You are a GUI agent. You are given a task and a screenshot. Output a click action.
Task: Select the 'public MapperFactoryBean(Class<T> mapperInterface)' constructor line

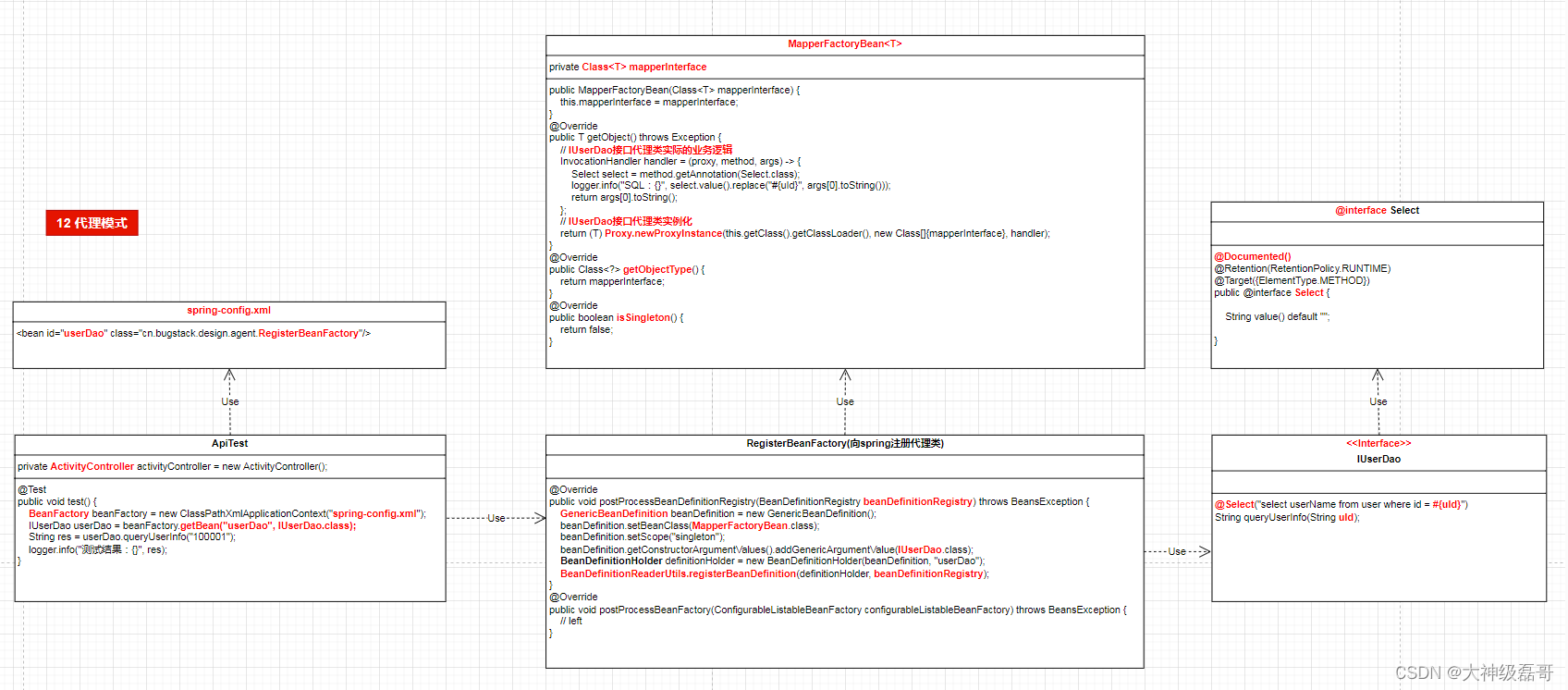point(675,91)
